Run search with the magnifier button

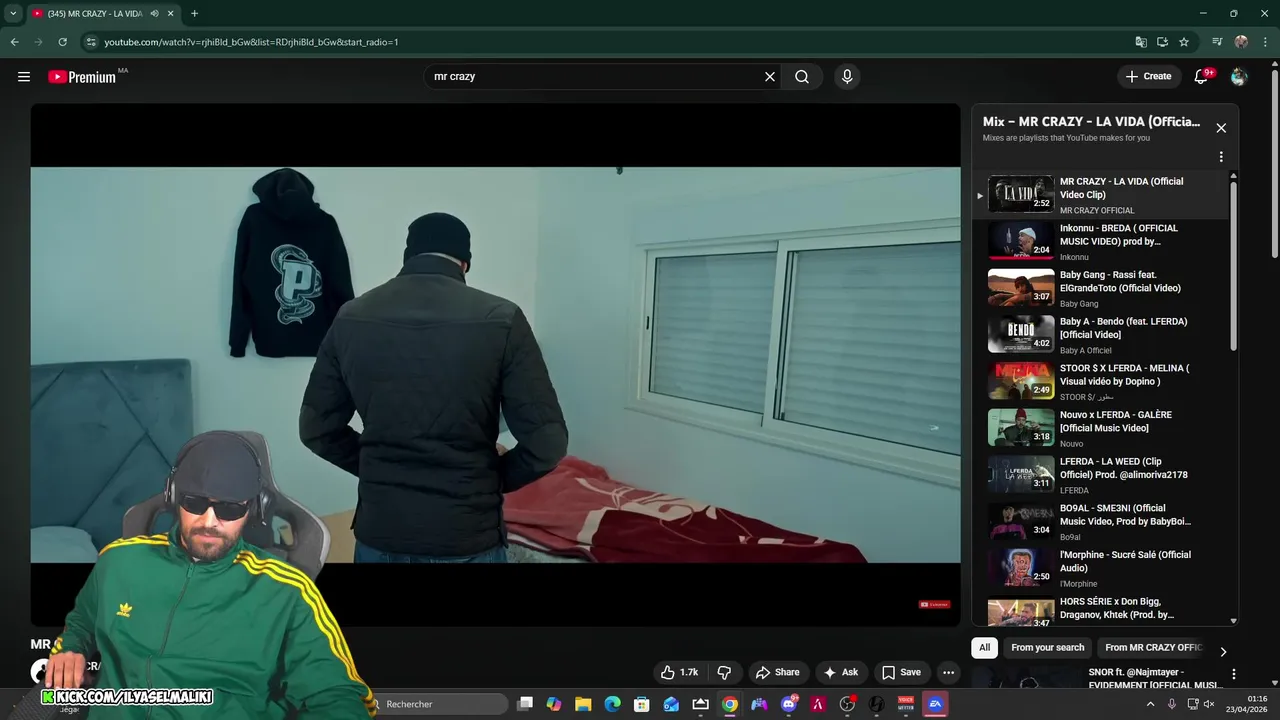[802, 77]
